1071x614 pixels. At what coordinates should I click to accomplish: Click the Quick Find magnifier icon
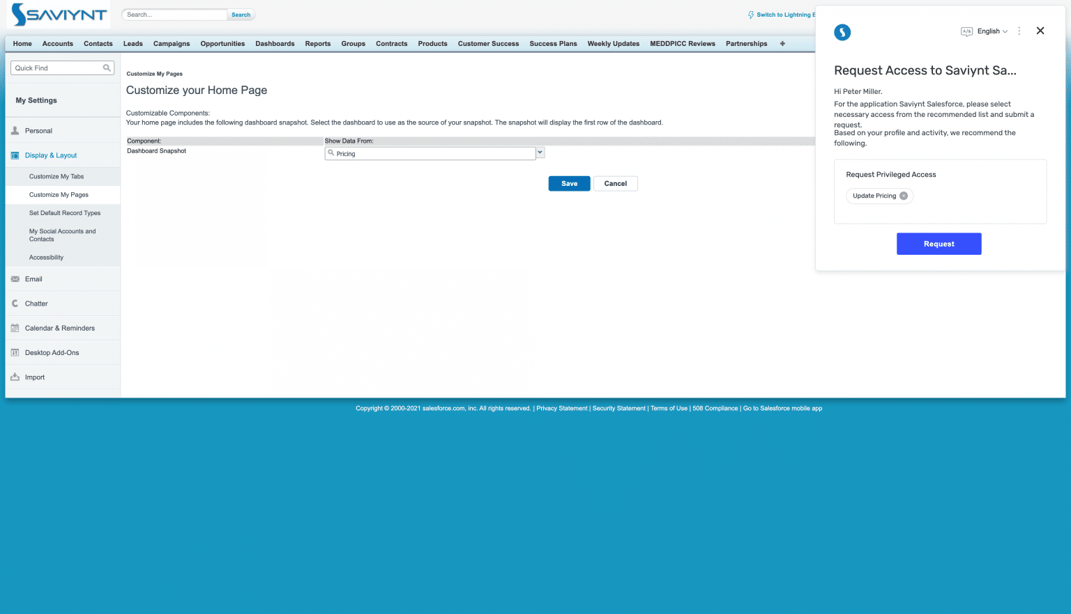[x=107, y=68]
